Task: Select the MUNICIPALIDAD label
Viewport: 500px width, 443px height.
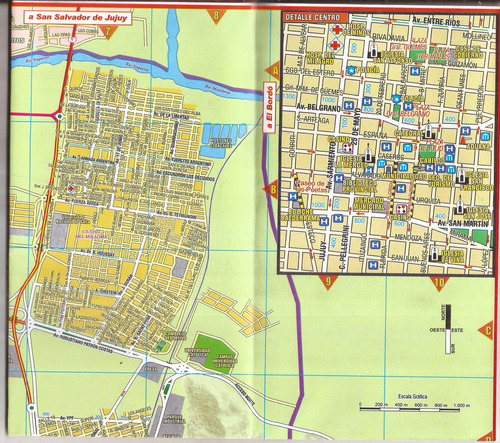Action: coord(404,175)
